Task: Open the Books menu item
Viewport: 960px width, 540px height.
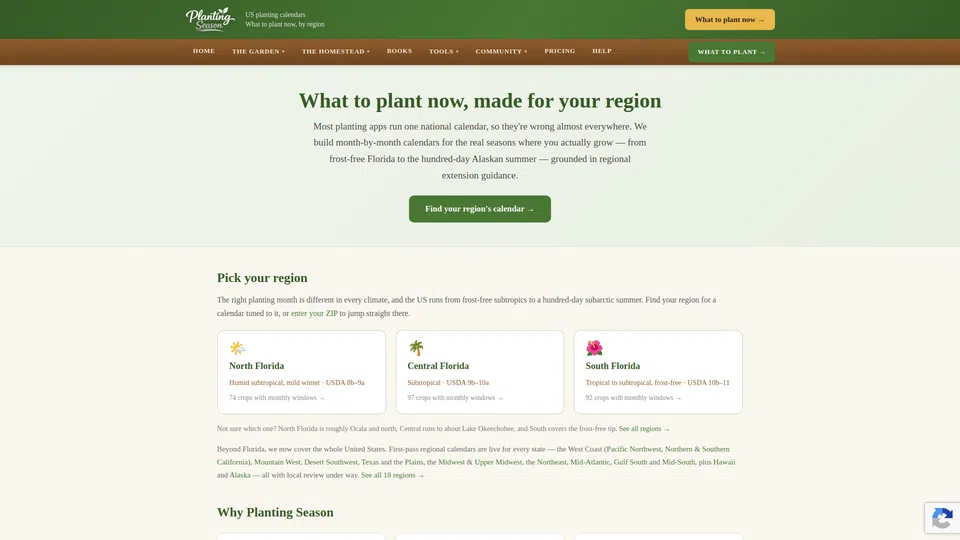Action: point(399,51)
